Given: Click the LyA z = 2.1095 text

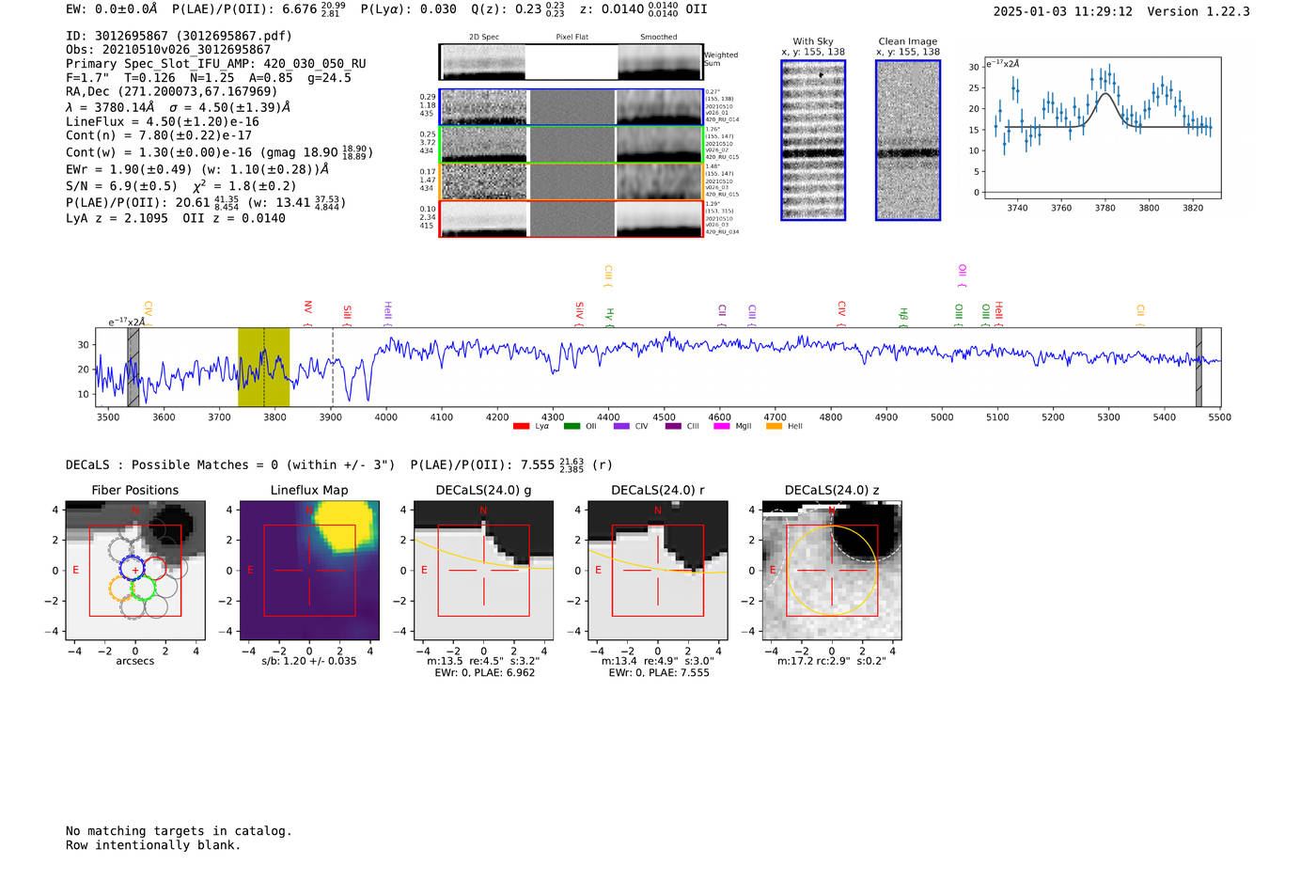Looking at the screenshot, I should [x=117, y=218].
